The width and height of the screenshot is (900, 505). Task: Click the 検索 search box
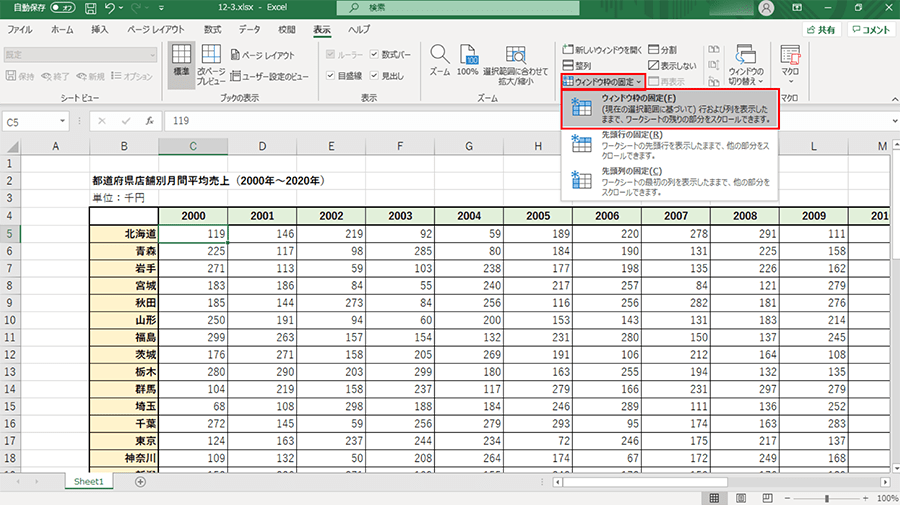pyautogui.click(x=458, y=8)
